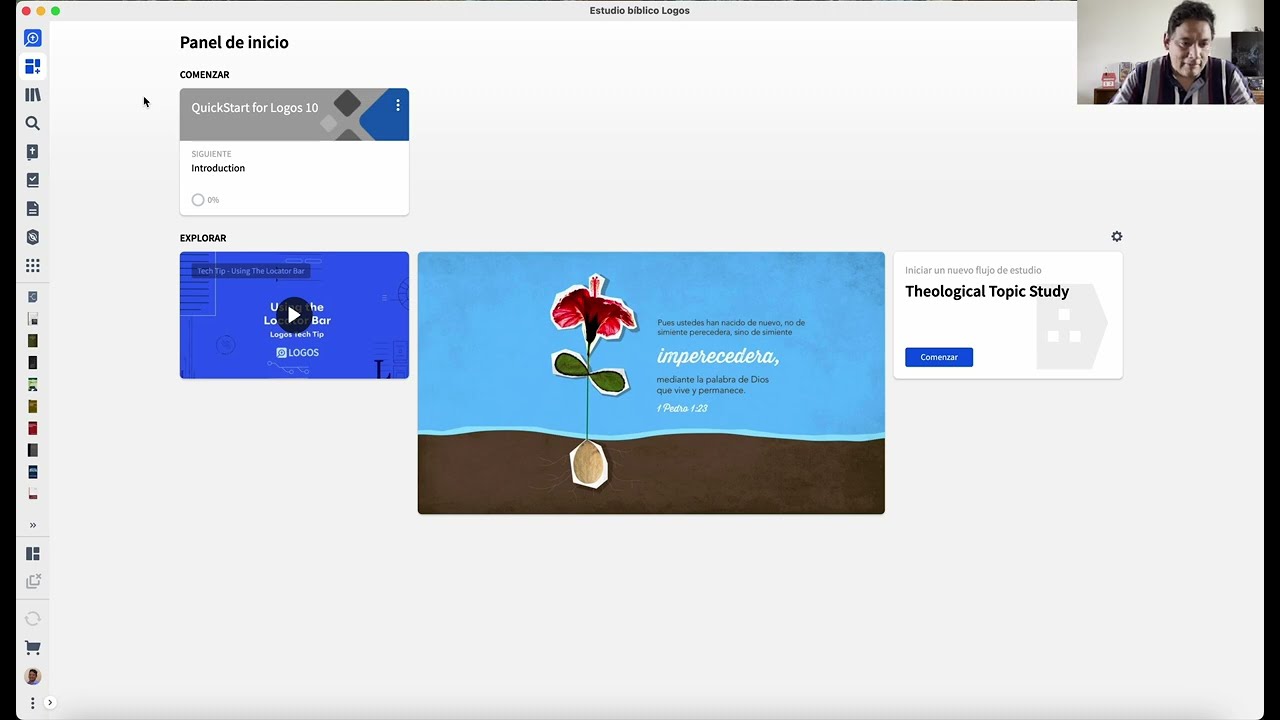Open the hexagon shield icon in sidebar

(x=33, y=237)
